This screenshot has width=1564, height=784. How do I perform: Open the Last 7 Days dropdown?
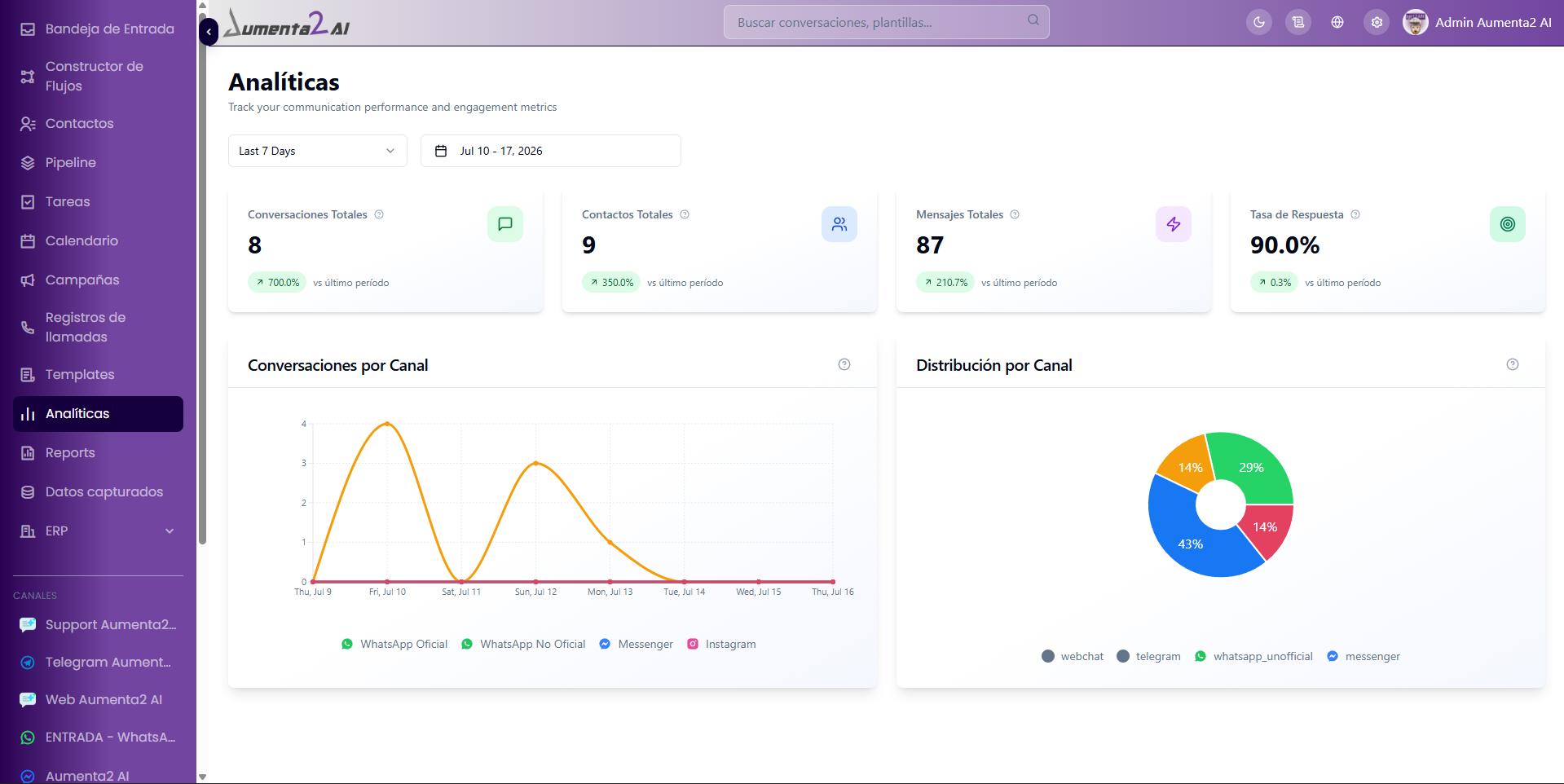click(x=318, y=151)
